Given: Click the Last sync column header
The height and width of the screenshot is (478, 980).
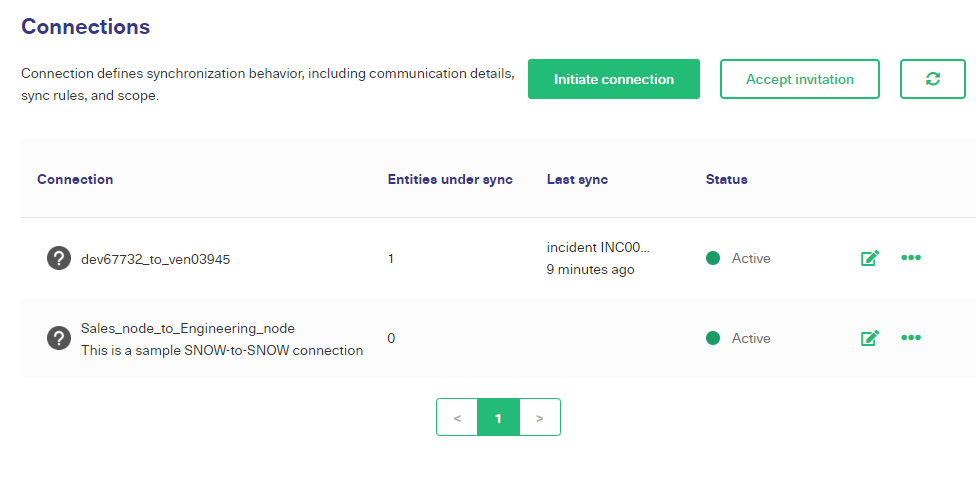Looking at the screenshot, I should (x=578, y=179).
